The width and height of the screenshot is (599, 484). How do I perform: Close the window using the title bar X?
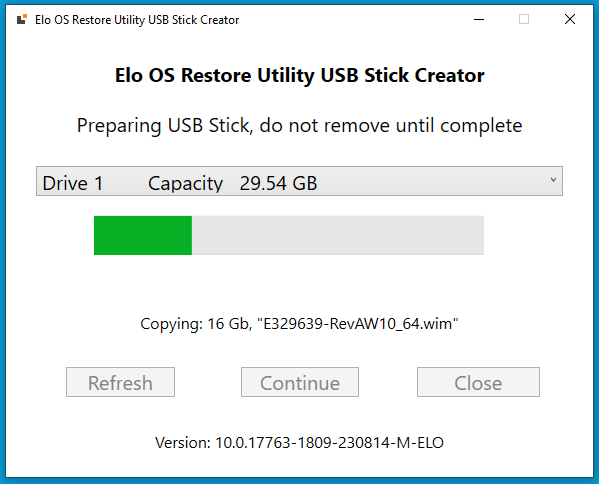tap(570, 19)
